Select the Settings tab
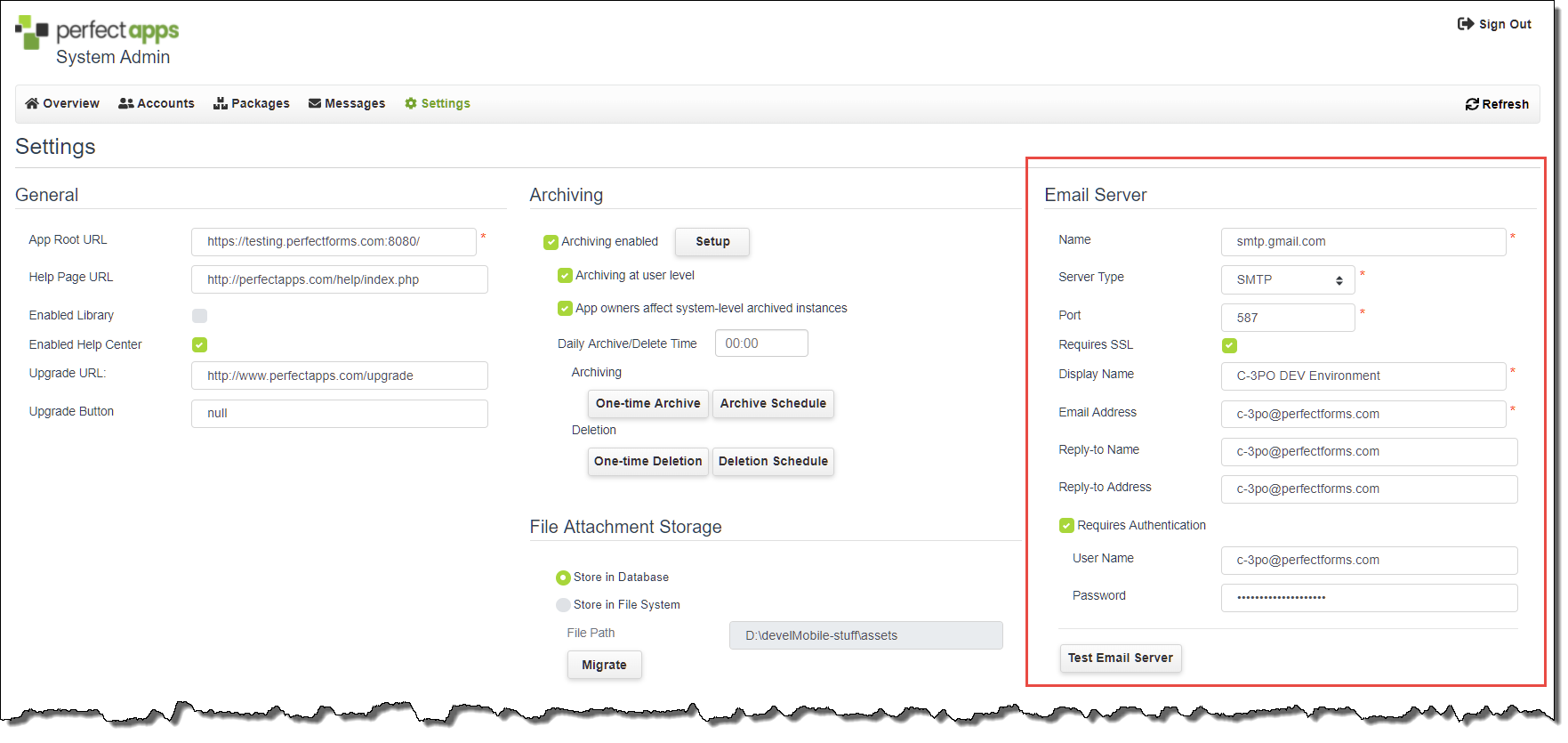Image resolution: width=1568 pixels, height=743 pixels. pyautogui.click(x=438, y=103)
